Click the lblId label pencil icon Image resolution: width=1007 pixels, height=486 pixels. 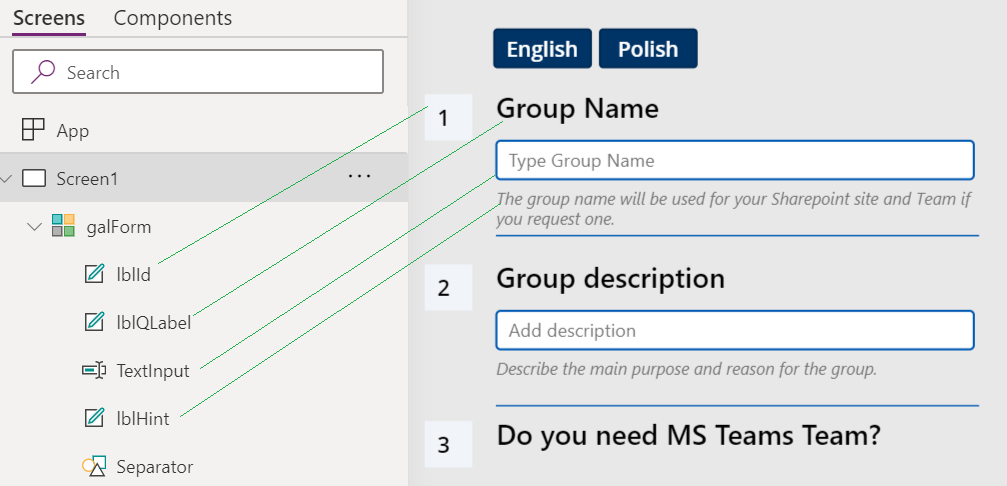pos(95,274)
